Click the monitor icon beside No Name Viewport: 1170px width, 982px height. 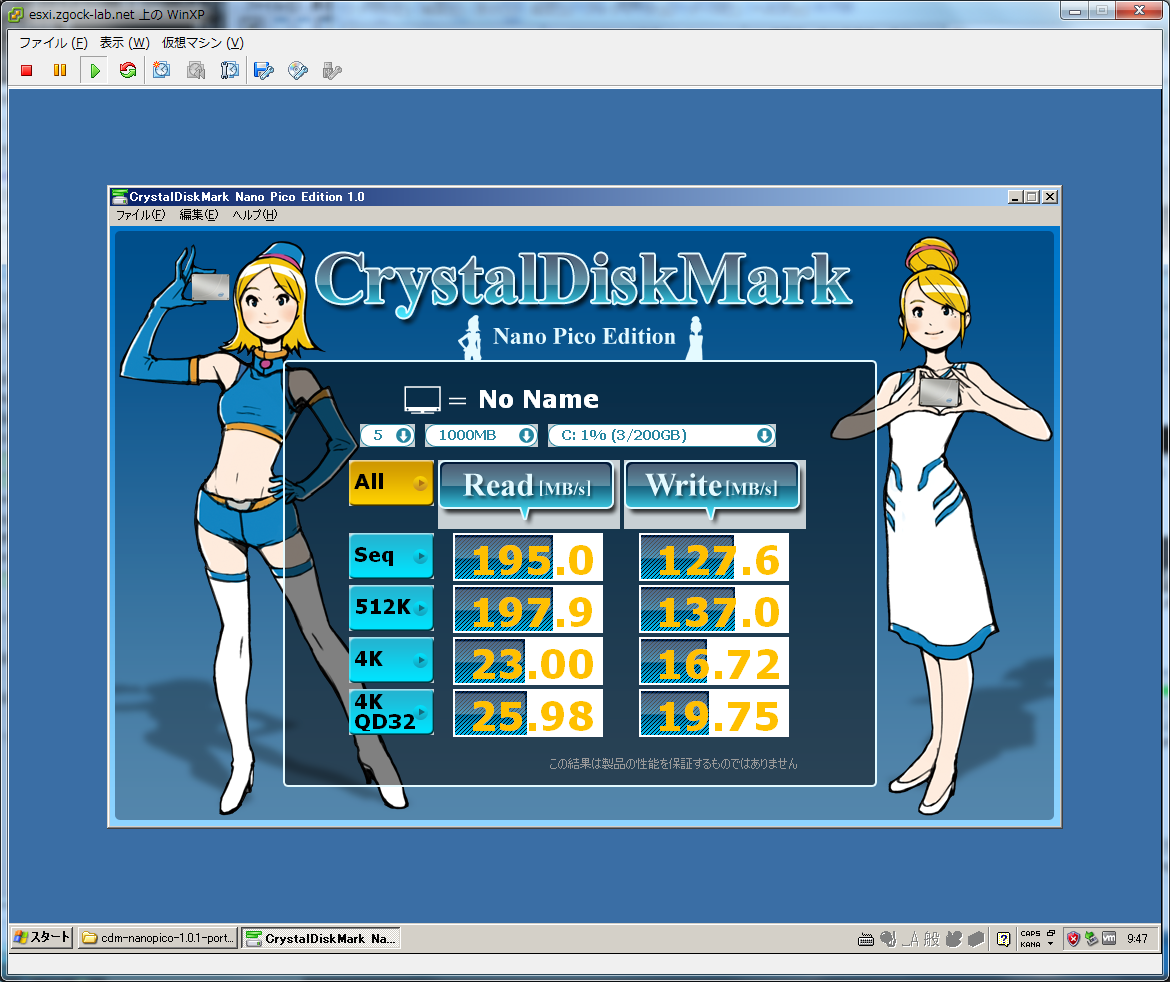422,400
